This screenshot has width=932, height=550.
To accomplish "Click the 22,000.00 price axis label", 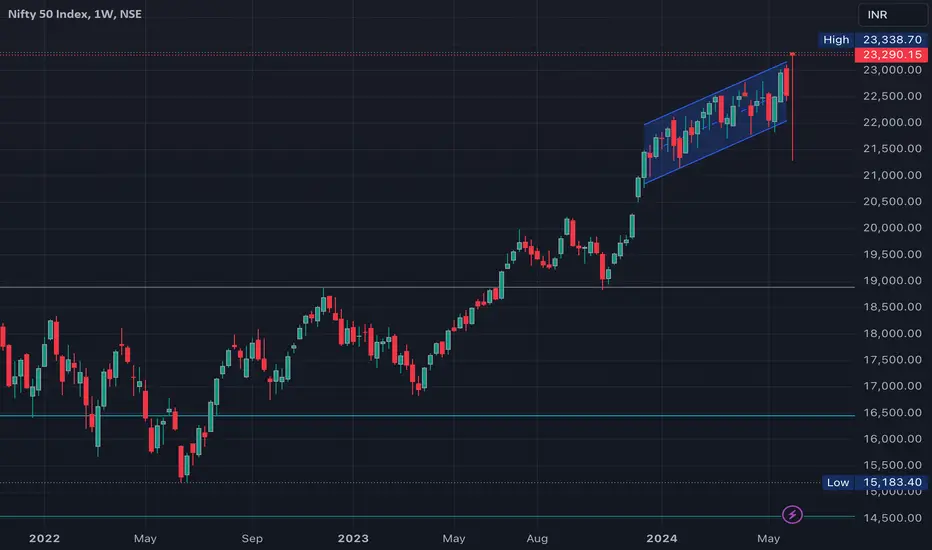I will (x=892, y=122).
